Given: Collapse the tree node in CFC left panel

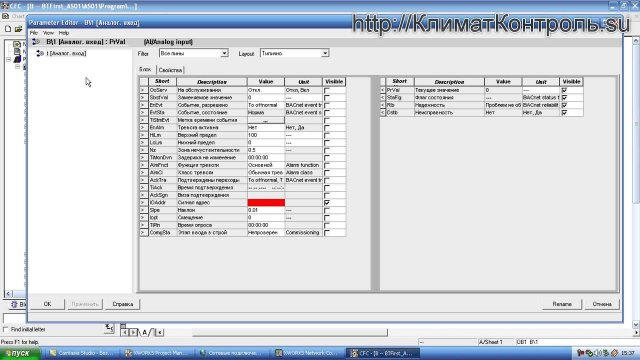Looking at the screenshot, I should click(9, 60).
